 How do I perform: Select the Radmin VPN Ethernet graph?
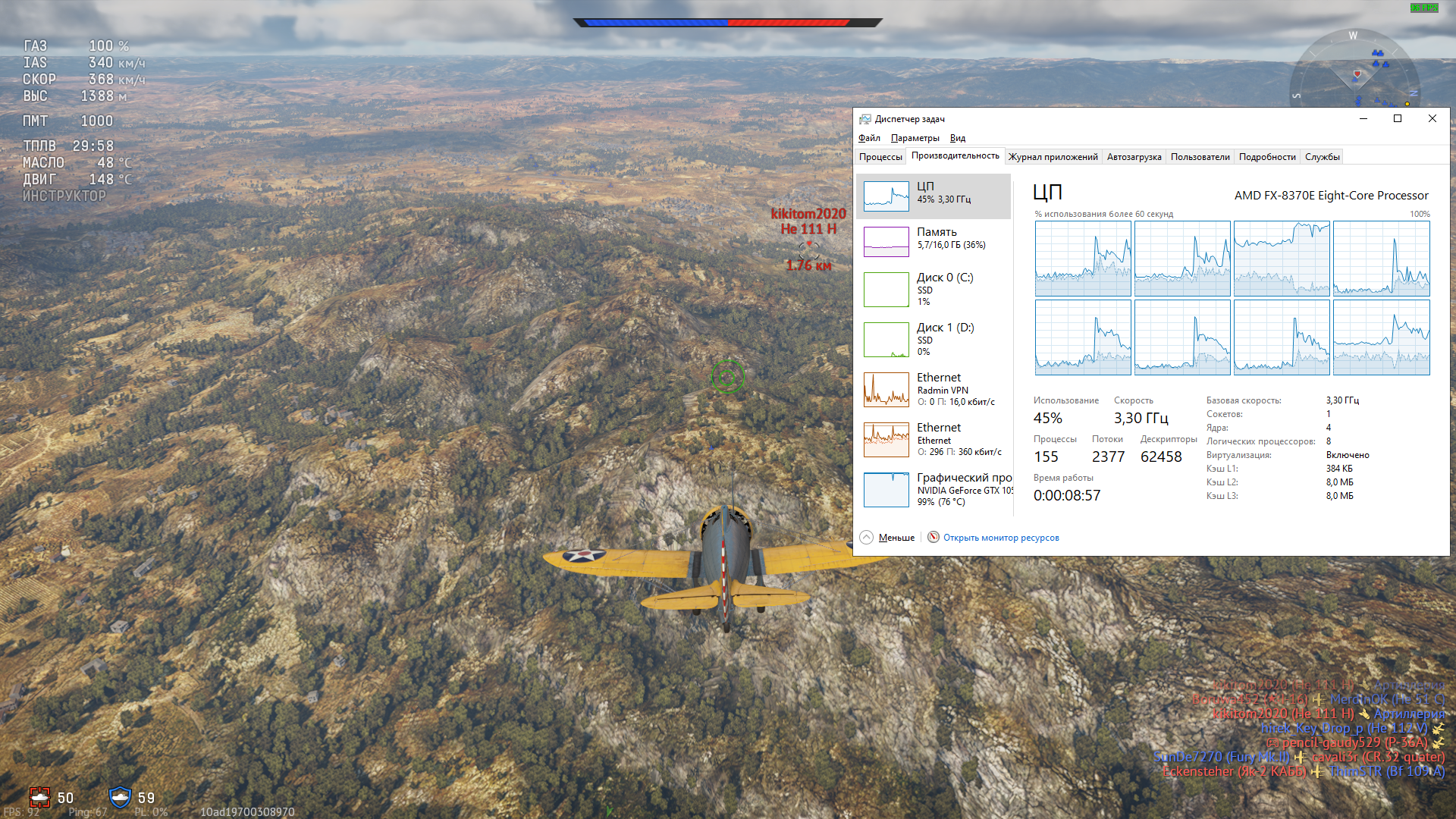(x=886, y=390)
